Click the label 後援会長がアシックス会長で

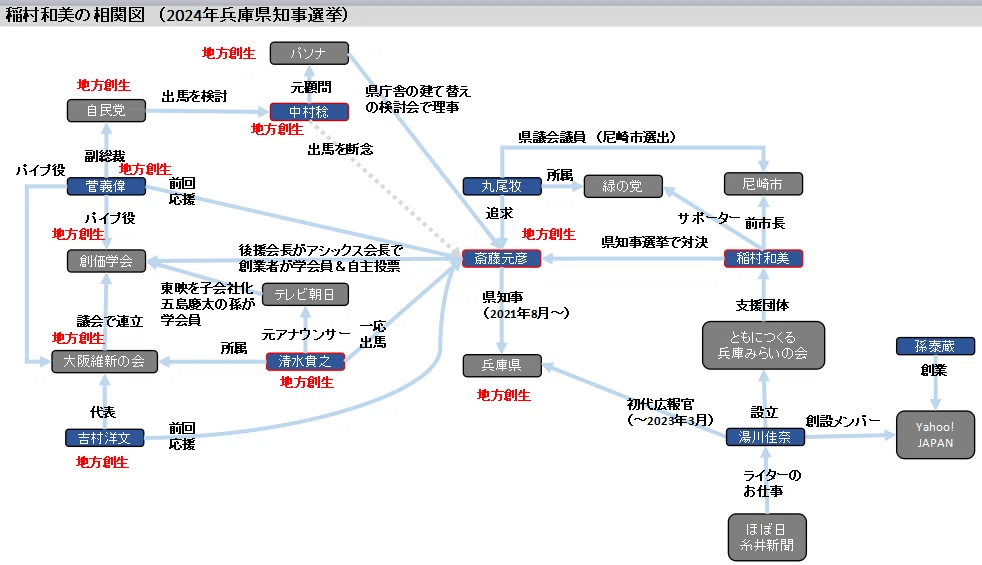click(320, 250)
